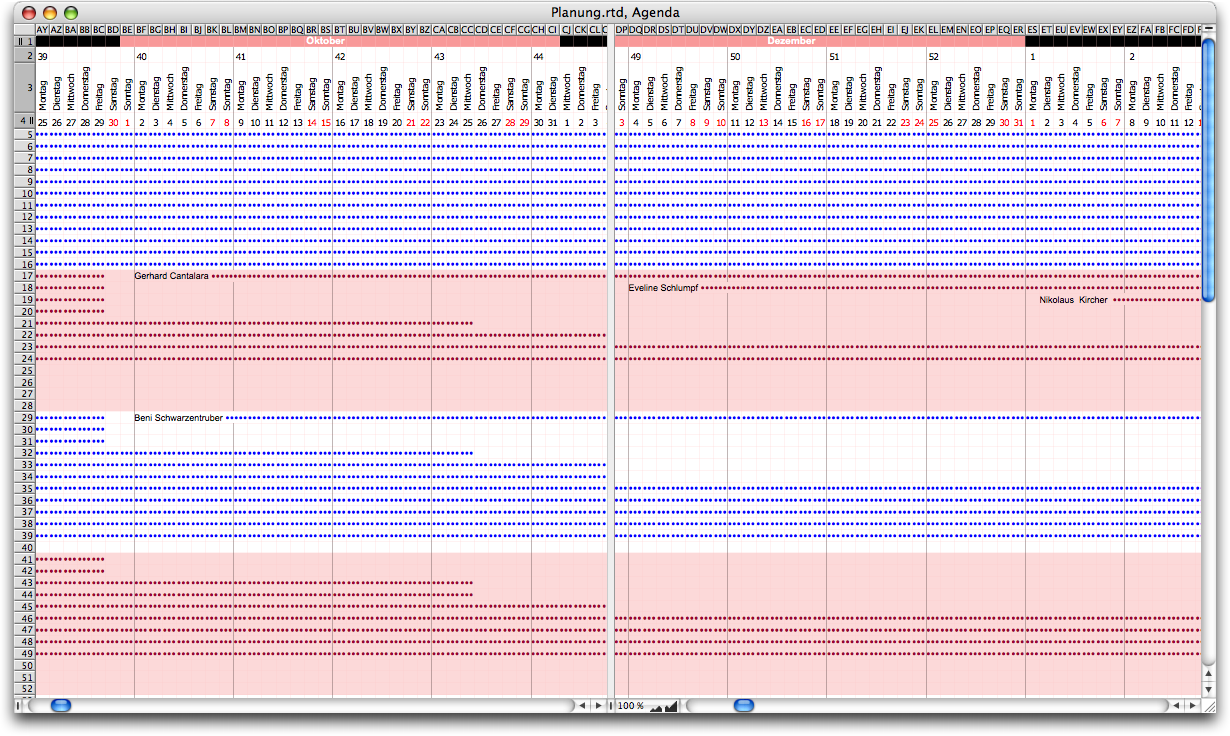Click left pane's scroll-right arrow
The width and height of the screenshot is (1230, 736).
tap(598, 706)
